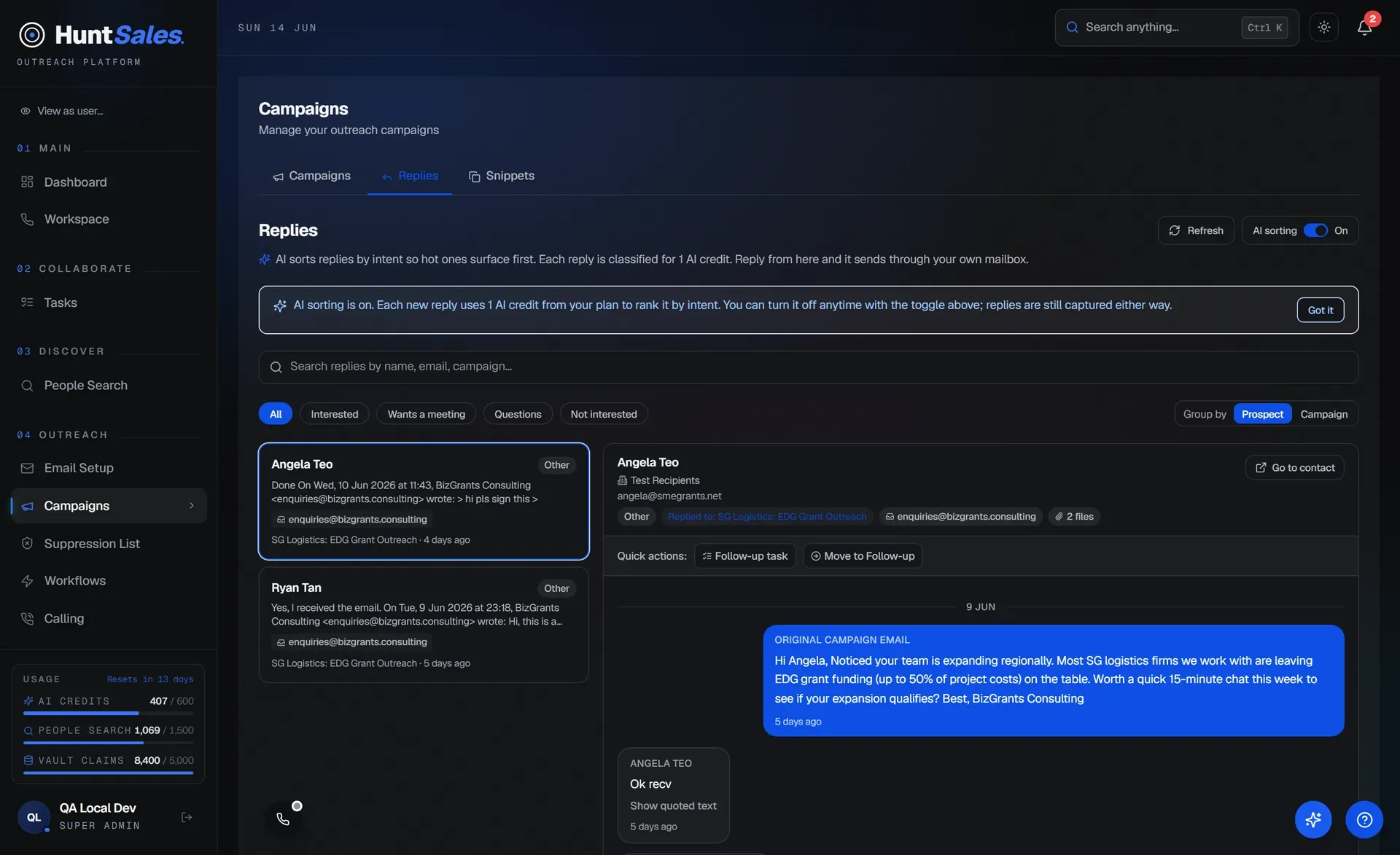The image size is (1400, 855).
Task: Open Angela Teo reply card
Action: click(424, 501)
